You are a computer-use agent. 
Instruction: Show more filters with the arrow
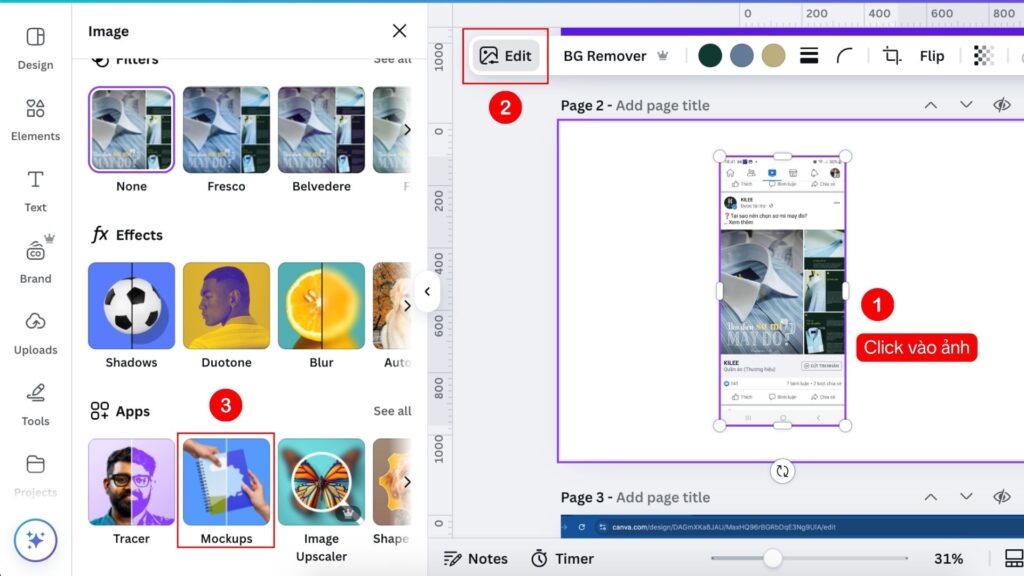click(x=407, y=130)
